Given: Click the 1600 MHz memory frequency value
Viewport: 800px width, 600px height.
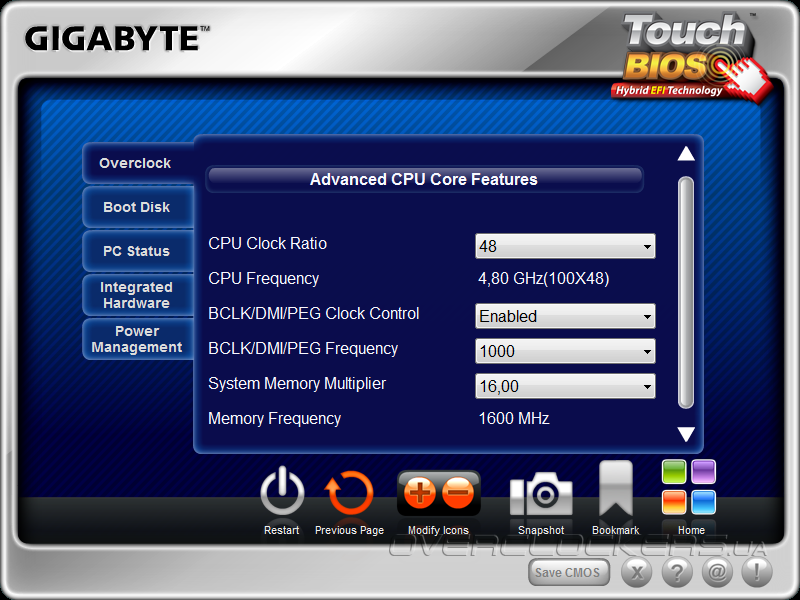Looking at the screenshot, I should 514,418.
